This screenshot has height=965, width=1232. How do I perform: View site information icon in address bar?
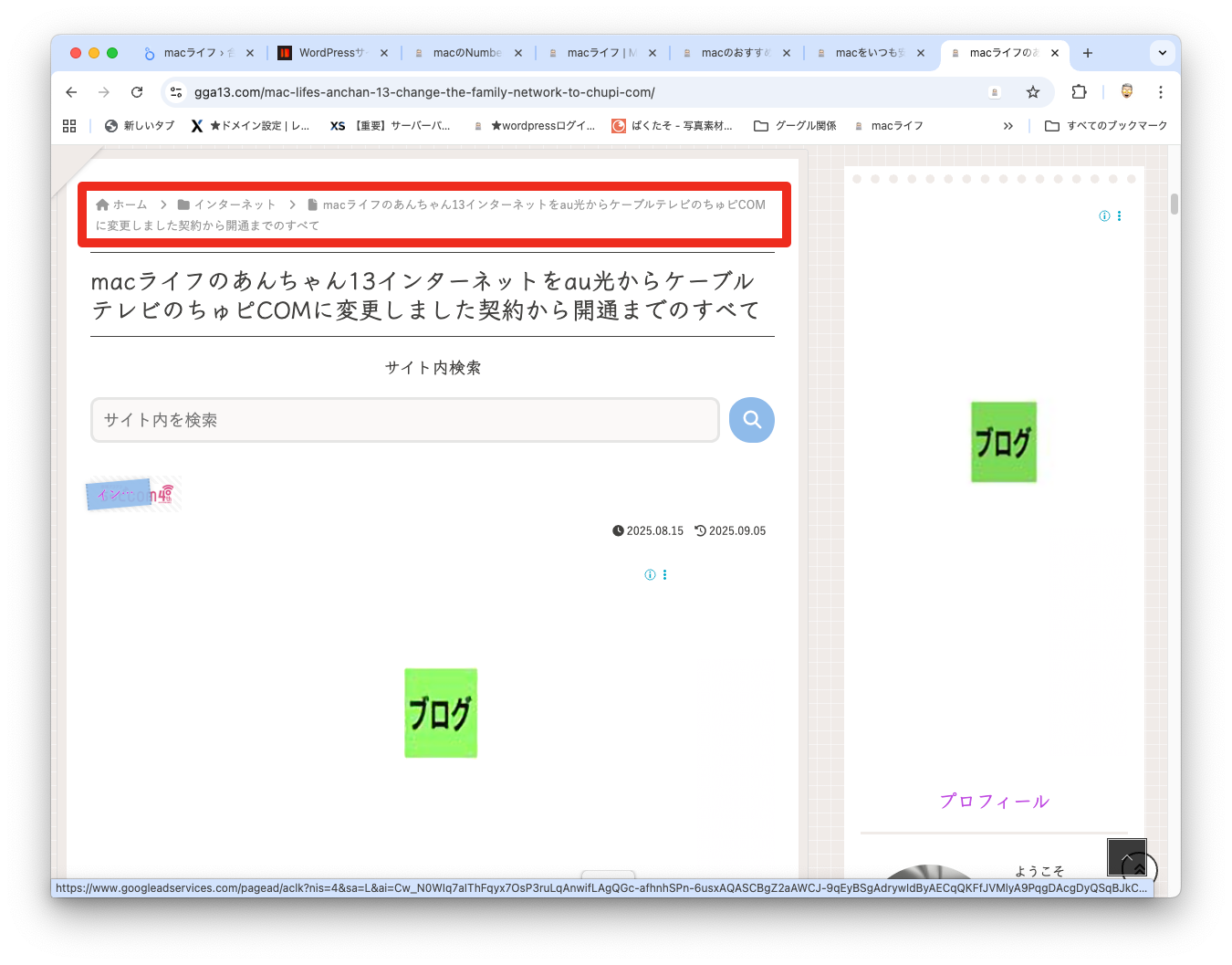coord(177,92)
